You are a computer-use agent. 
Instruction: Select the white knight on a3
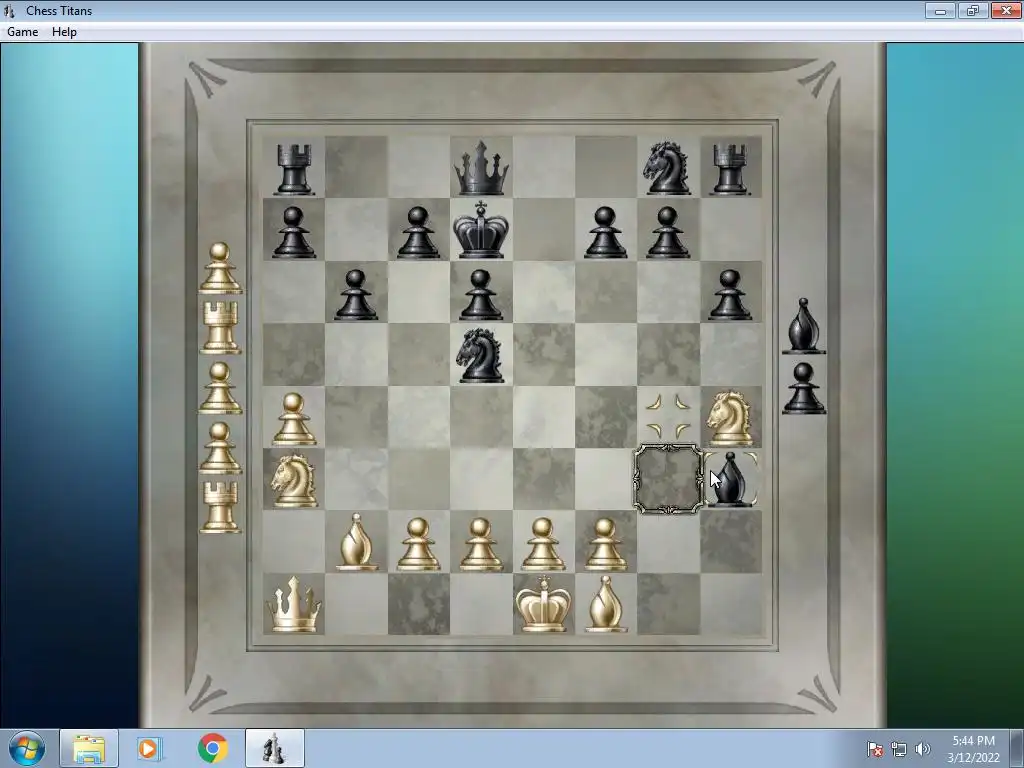point(294,481)
